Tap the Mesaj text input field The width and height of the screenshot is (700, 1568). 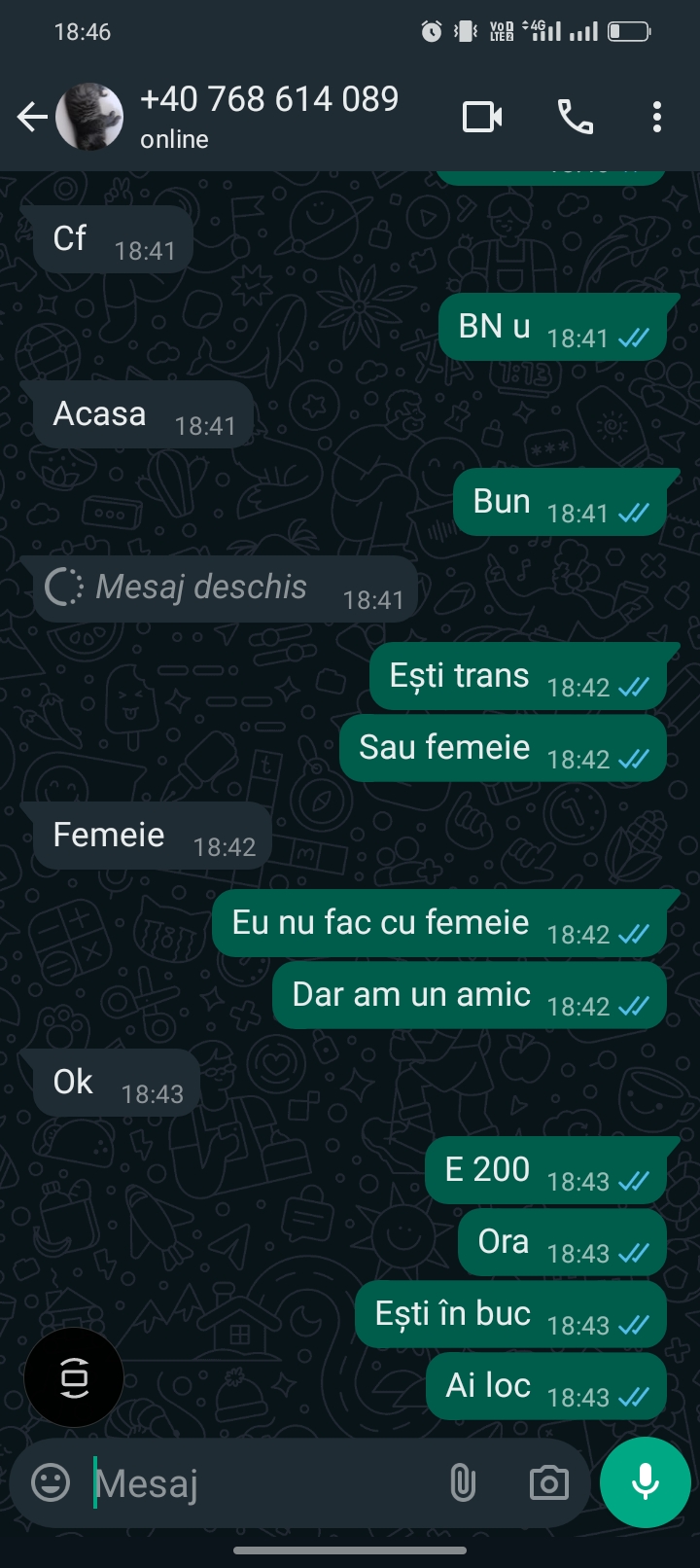(243, 1481)
